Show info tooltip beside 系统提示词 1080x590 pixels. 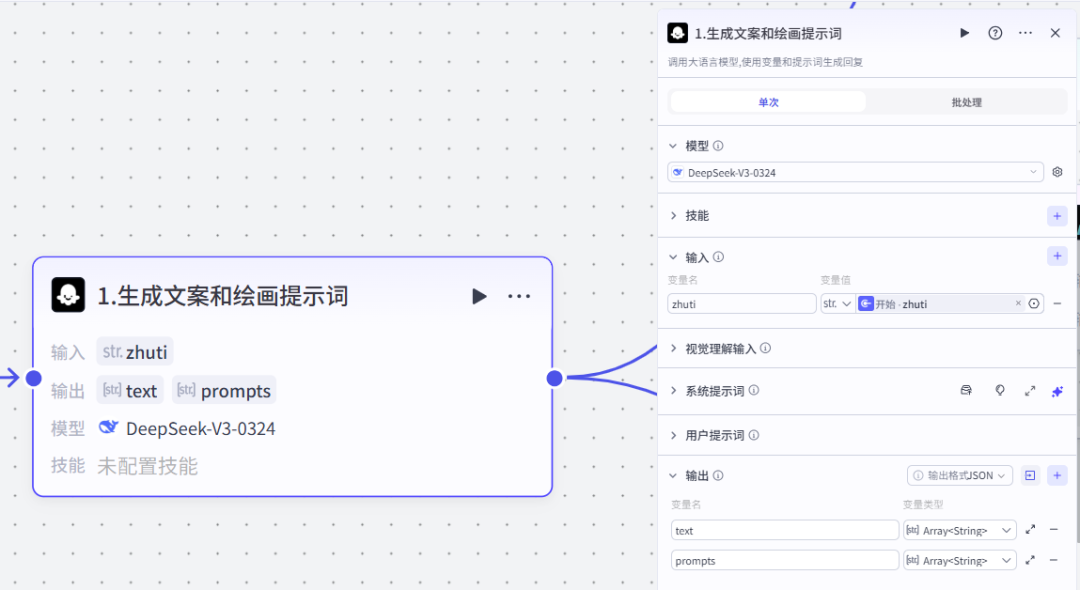pyautogui.click(x=754, y=390)
